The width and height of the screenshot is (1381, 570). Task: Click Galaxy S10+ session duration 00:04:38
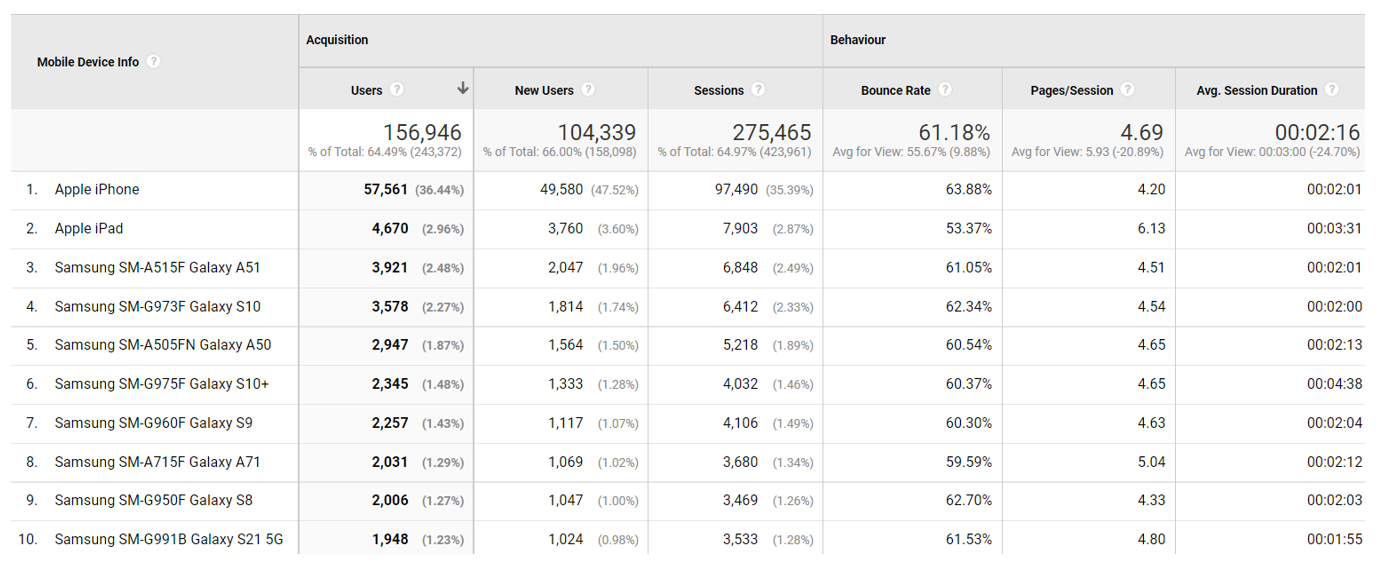coord(1334,383)
